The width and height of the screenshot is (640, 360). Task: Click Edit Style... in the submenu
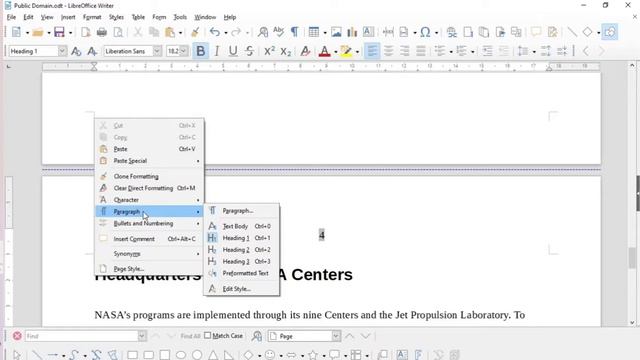[x=242, y=289]
